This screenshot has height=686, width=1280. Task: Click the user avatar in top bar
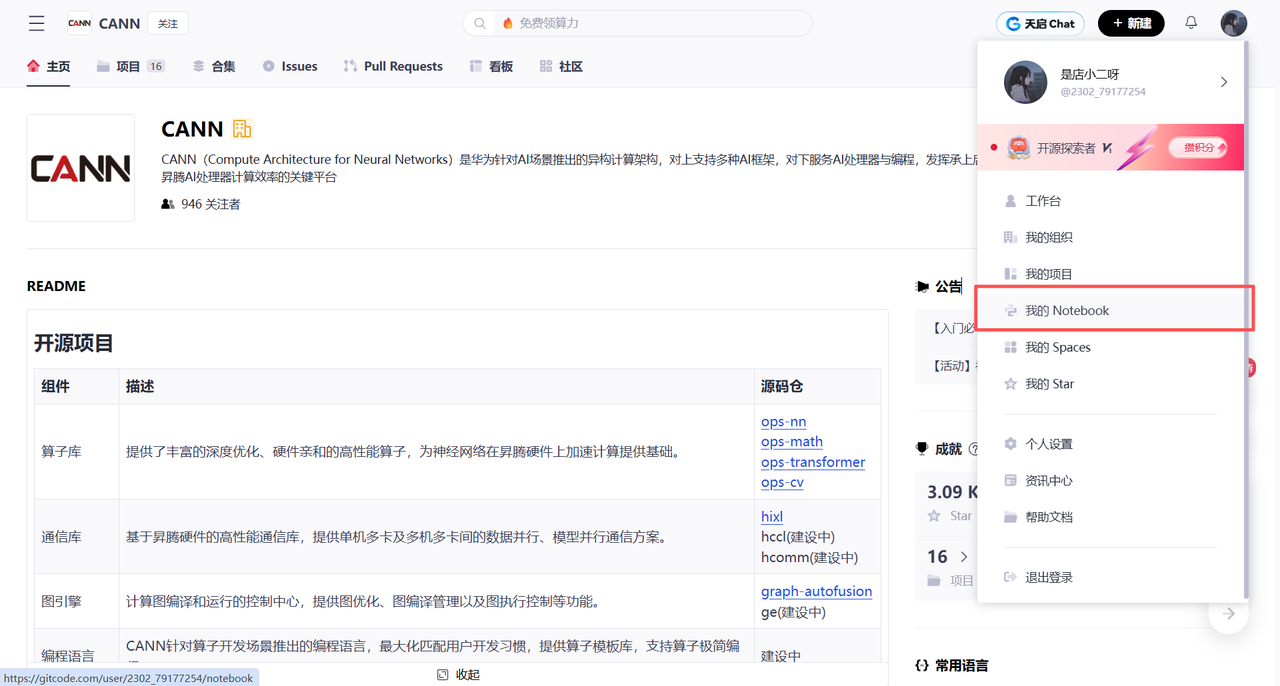[1233, 23]
